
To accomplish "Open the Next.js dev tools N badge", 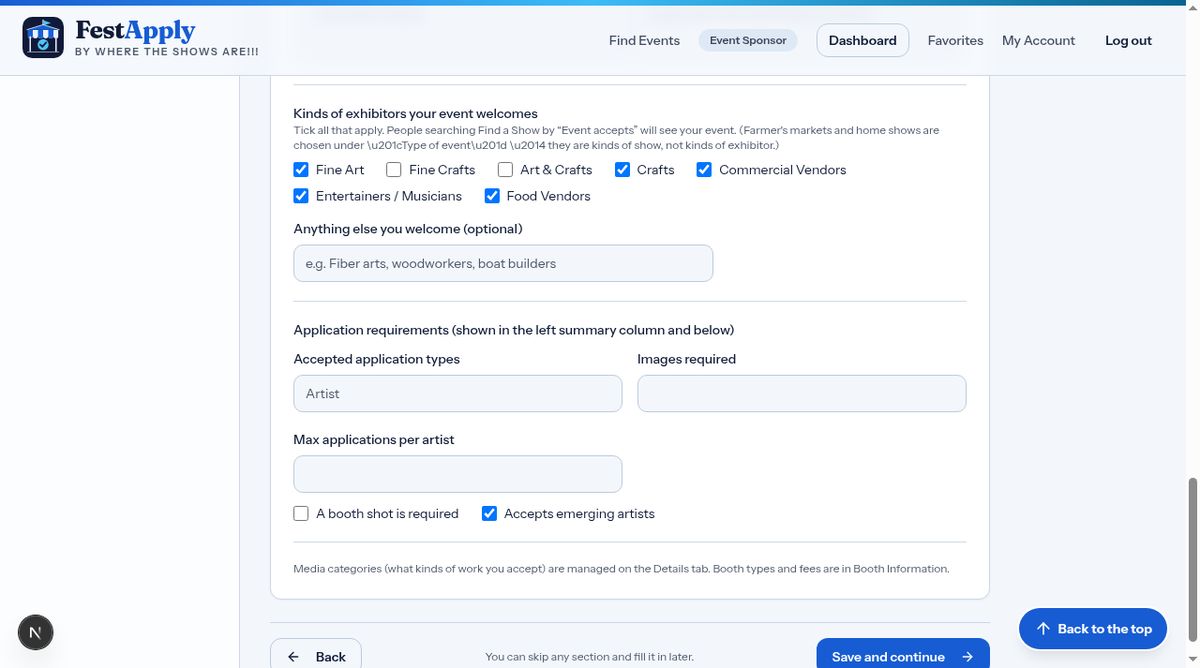I will click(x=36, y=632).
